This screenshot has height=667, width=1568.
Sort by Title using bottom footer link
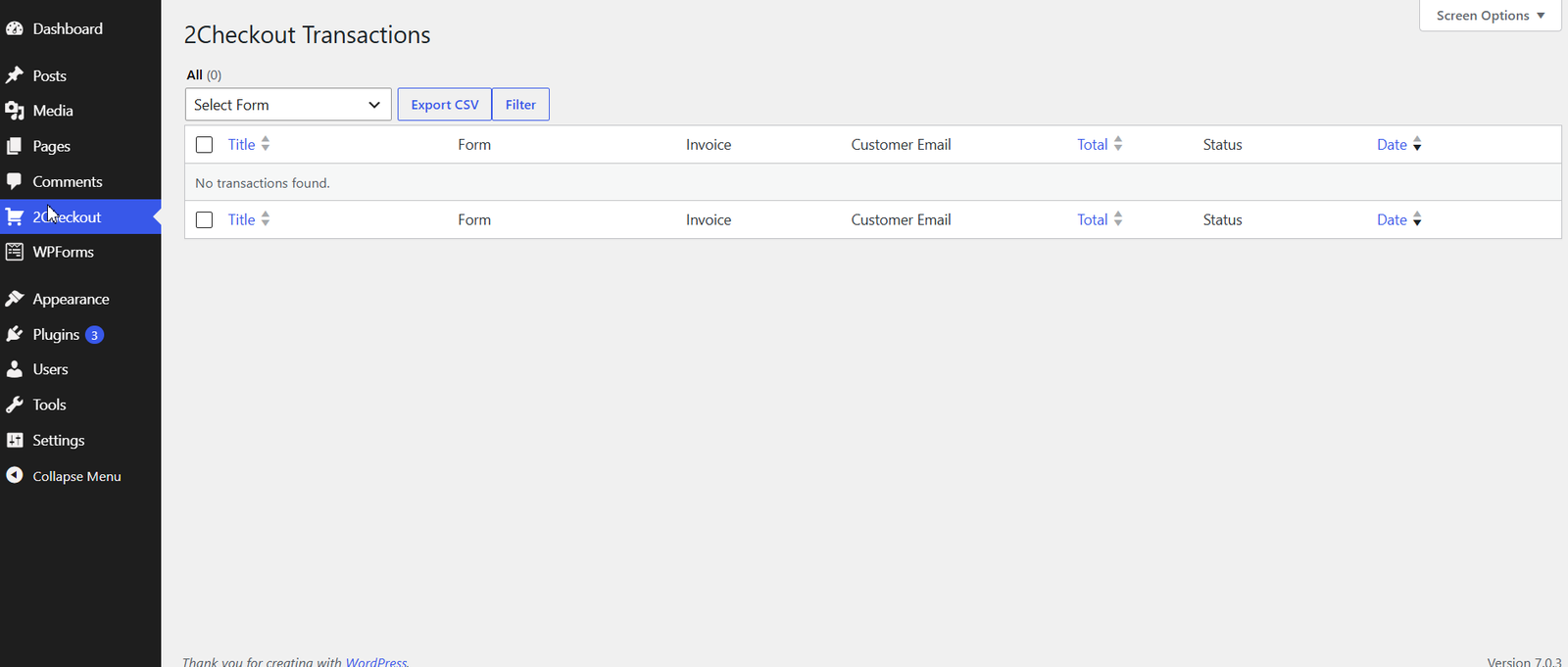coord(241,219)
